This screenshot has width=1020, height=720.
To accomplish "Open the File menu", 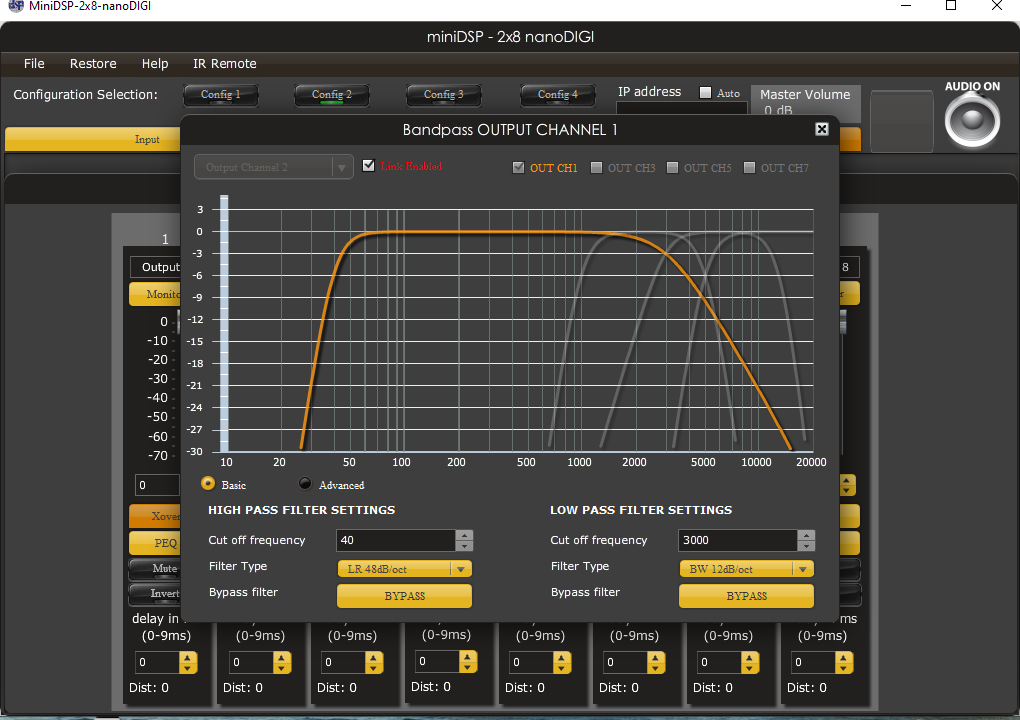I will pyautogui.click(x=34, y=63).
